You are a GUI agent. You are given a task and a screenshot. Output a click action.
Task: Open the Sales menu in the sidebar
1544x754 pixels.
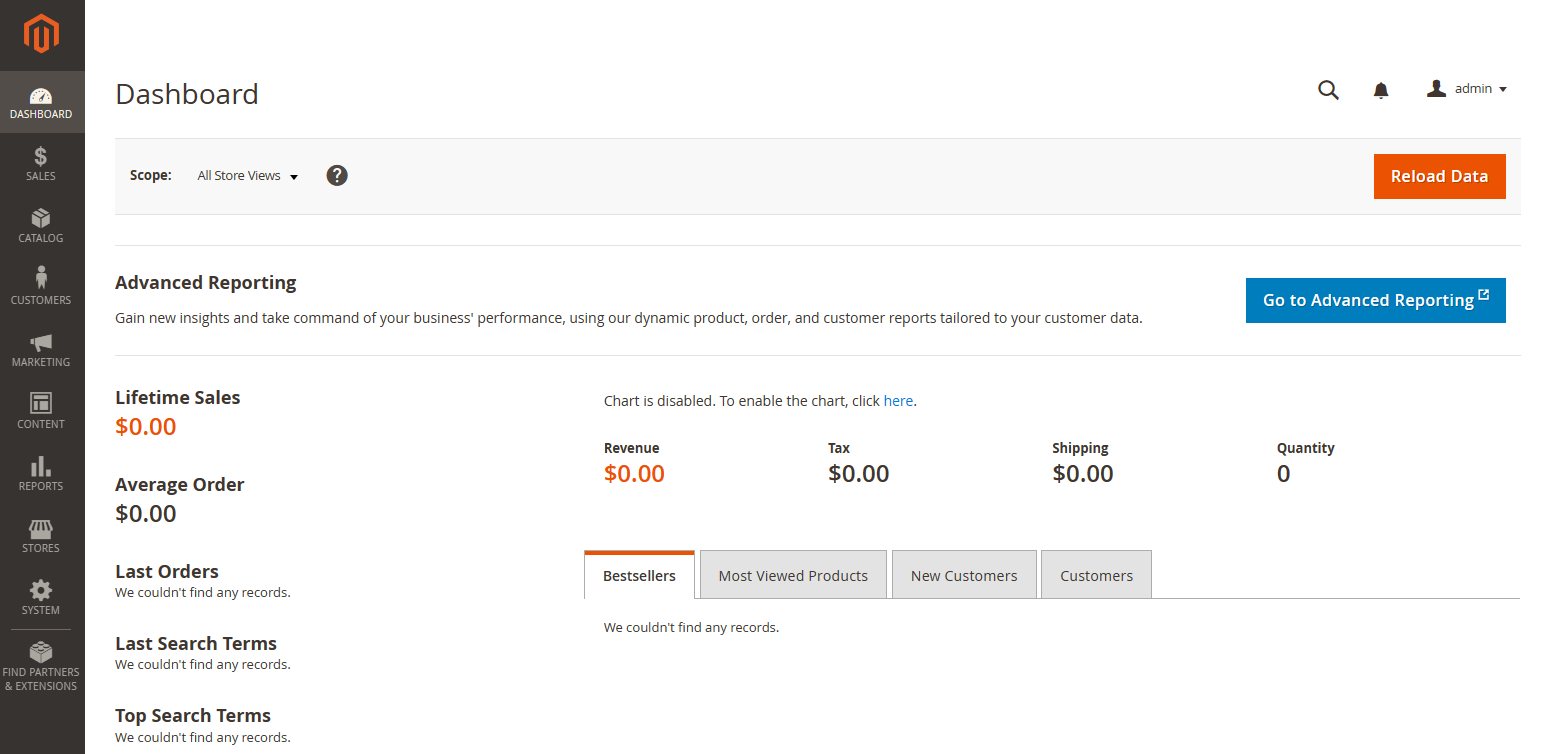click(x=41, y=164)
